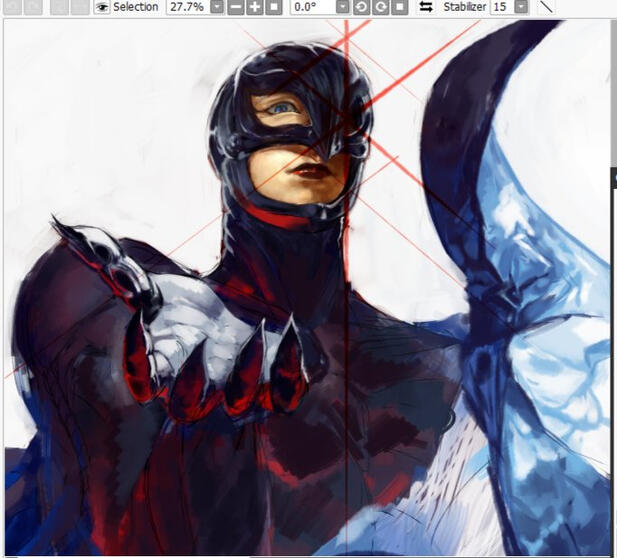Rotate the canvas clockwise
617x558 pixels.
[x=381, y=7]
